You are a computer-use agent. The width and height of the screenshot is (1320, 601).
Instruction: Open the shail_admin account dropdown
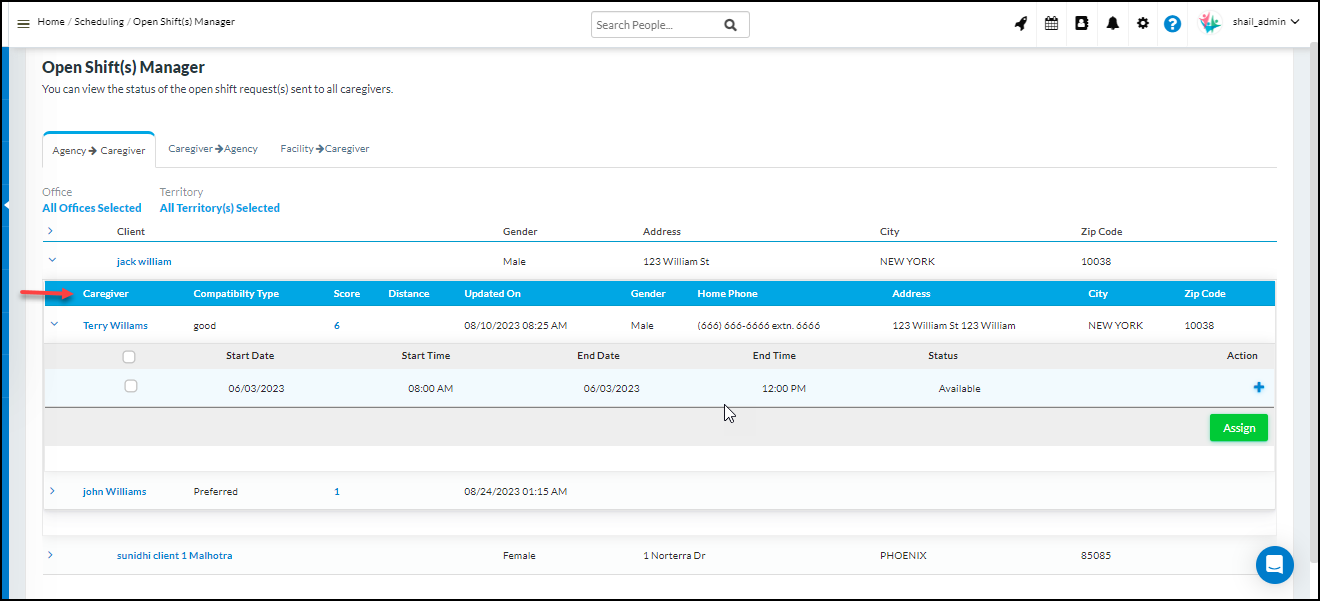(1263, 21)
